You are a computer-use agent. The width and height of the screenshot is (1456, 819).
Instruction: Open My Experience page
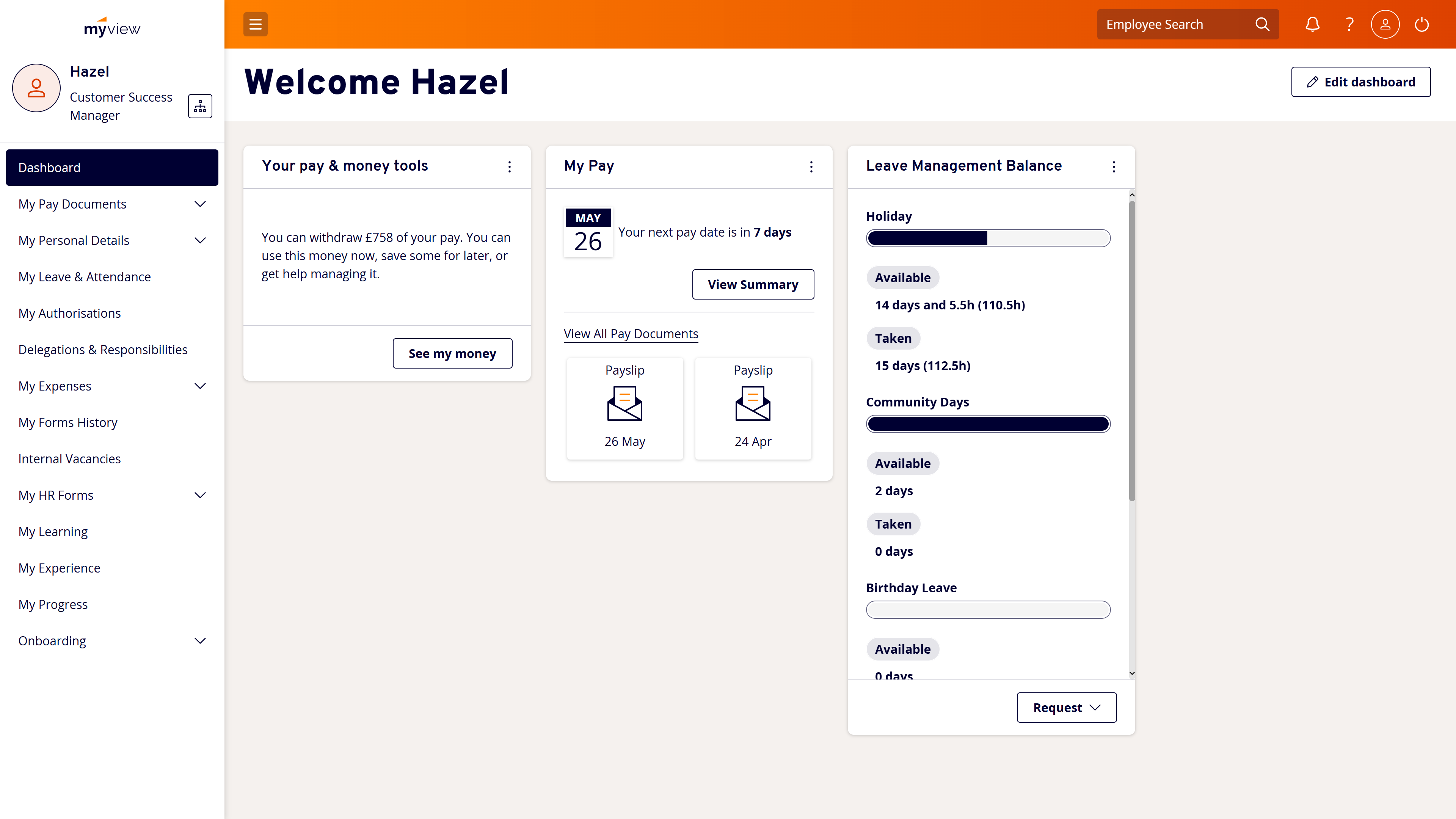pyautogui.click(x=112, y=568)
